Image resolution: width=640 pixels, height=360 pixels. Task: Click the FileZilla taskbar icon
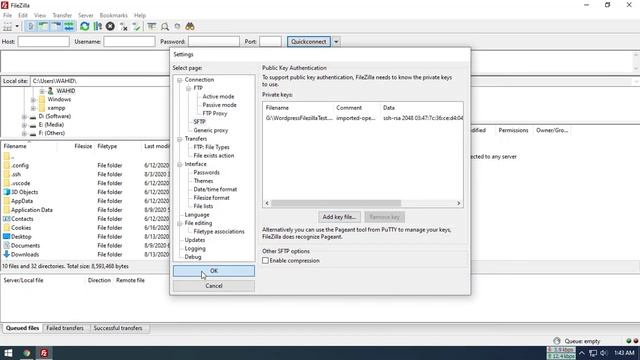coord(44,353)
